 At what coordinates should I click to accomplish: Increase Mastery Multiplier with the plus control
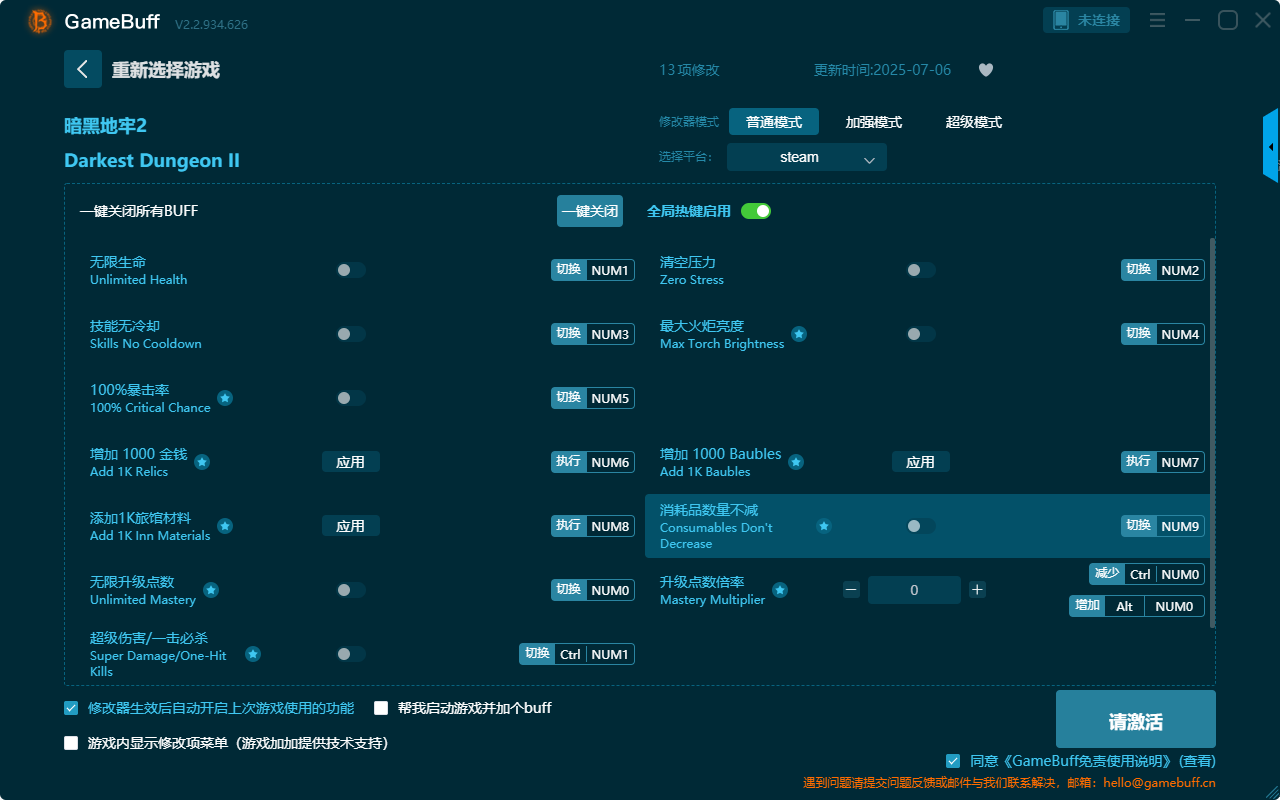point(977,590)
